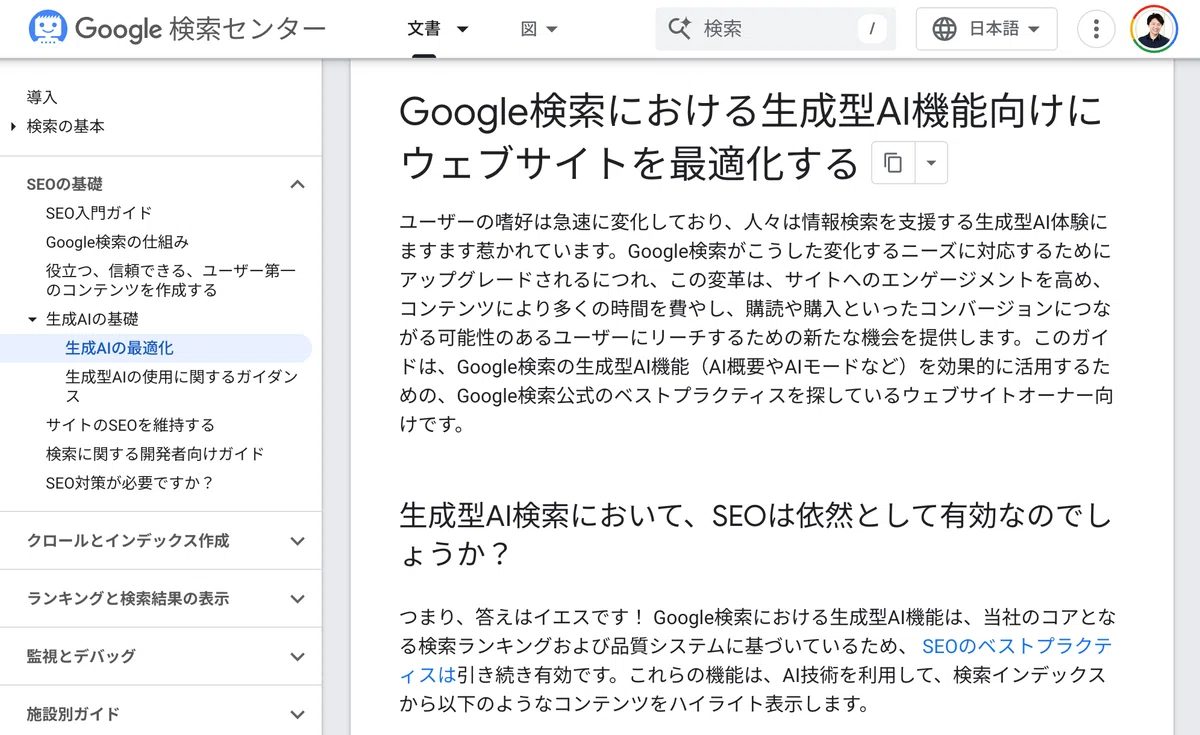Expand the copy options dropdown beside the title
The width and height of the screenshot is (1200, 735).
(x=931, y=163)
